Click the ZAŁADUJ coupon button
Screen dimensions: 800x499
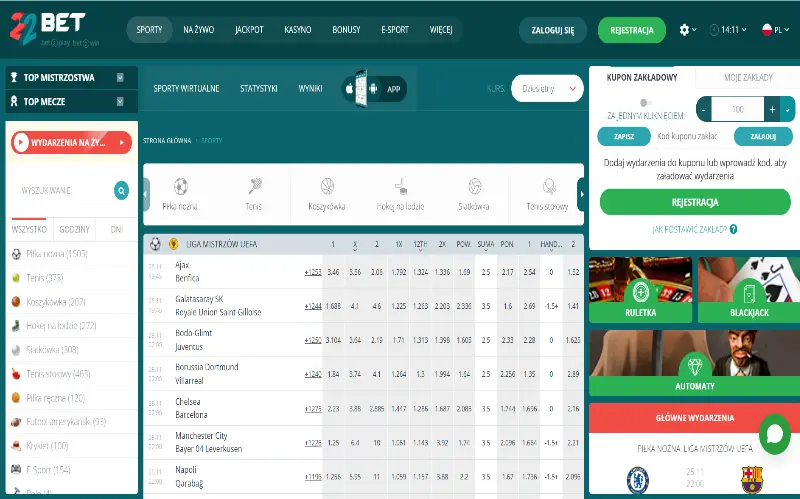[x=763, y=136]
